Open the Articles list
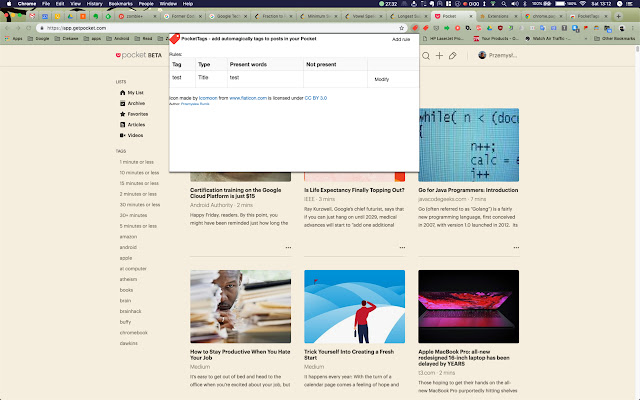The width and height of the screenshot is (640, 400). tap(136, 124)
